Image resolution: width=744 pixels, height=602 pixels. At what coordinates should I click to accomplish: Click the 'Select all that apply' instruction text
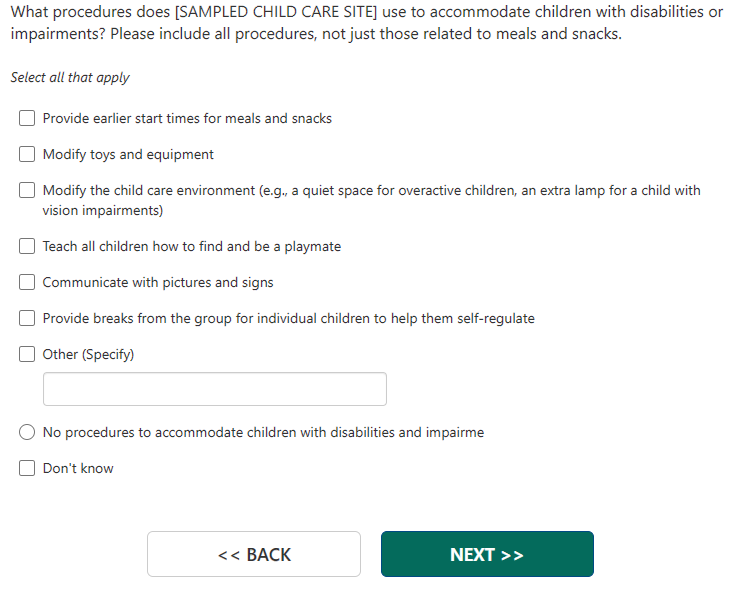[70, 78]
